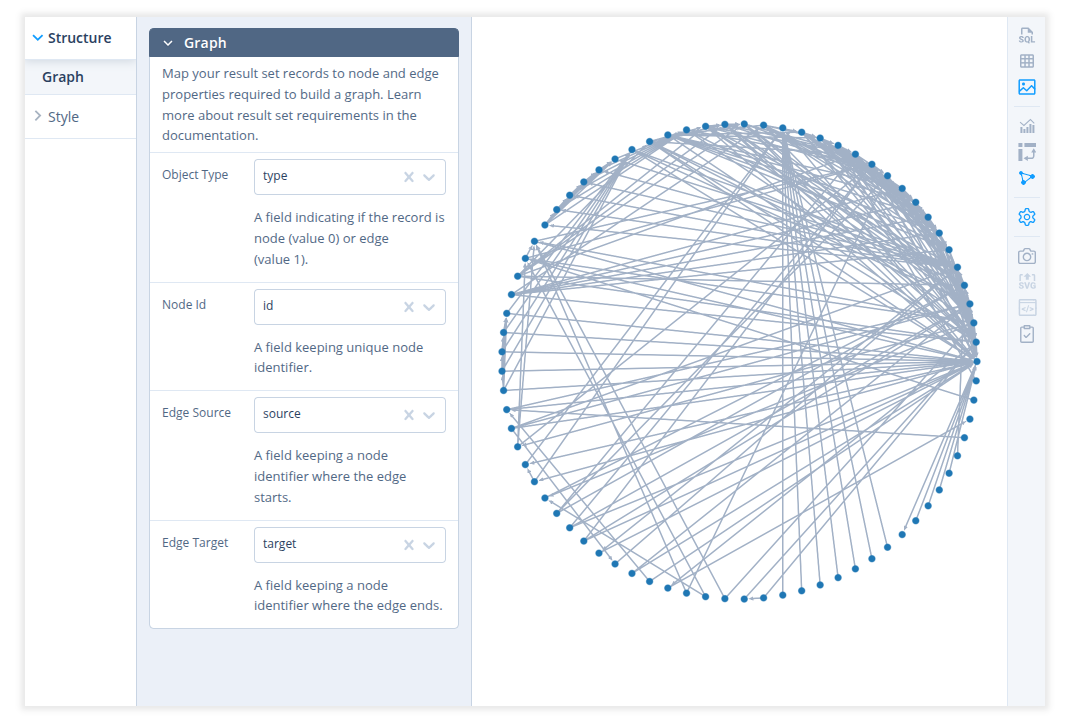Open the visualization settings gear
This screenshot has width=1070, height=725.
1026,216
